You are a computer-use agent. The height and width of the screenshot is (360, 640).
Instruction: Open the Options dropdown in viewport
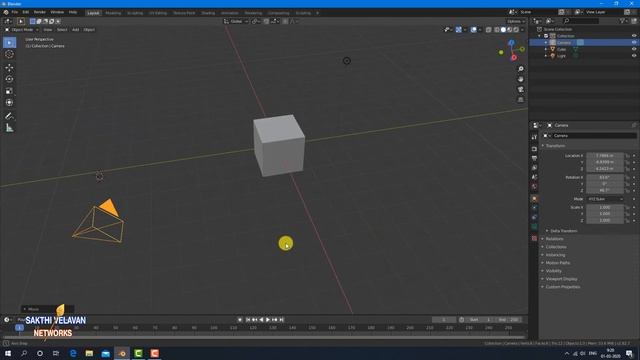click(x=516, y=21)
